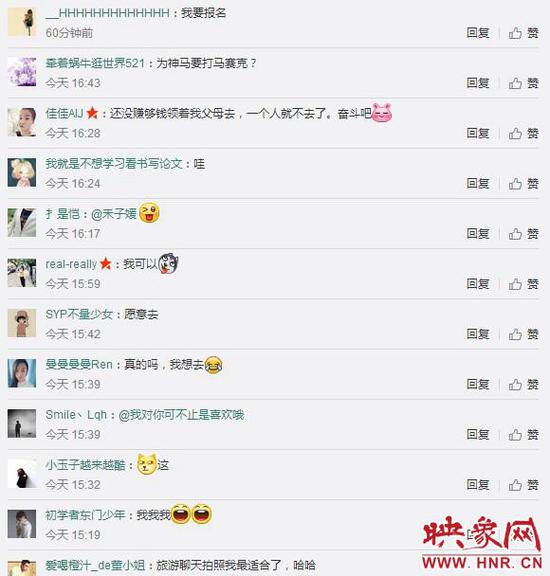Viewport: 550px width, 576px height.
Task: Open the @我对你可不止是喜欢哦 mention
Action: (181, 415)
